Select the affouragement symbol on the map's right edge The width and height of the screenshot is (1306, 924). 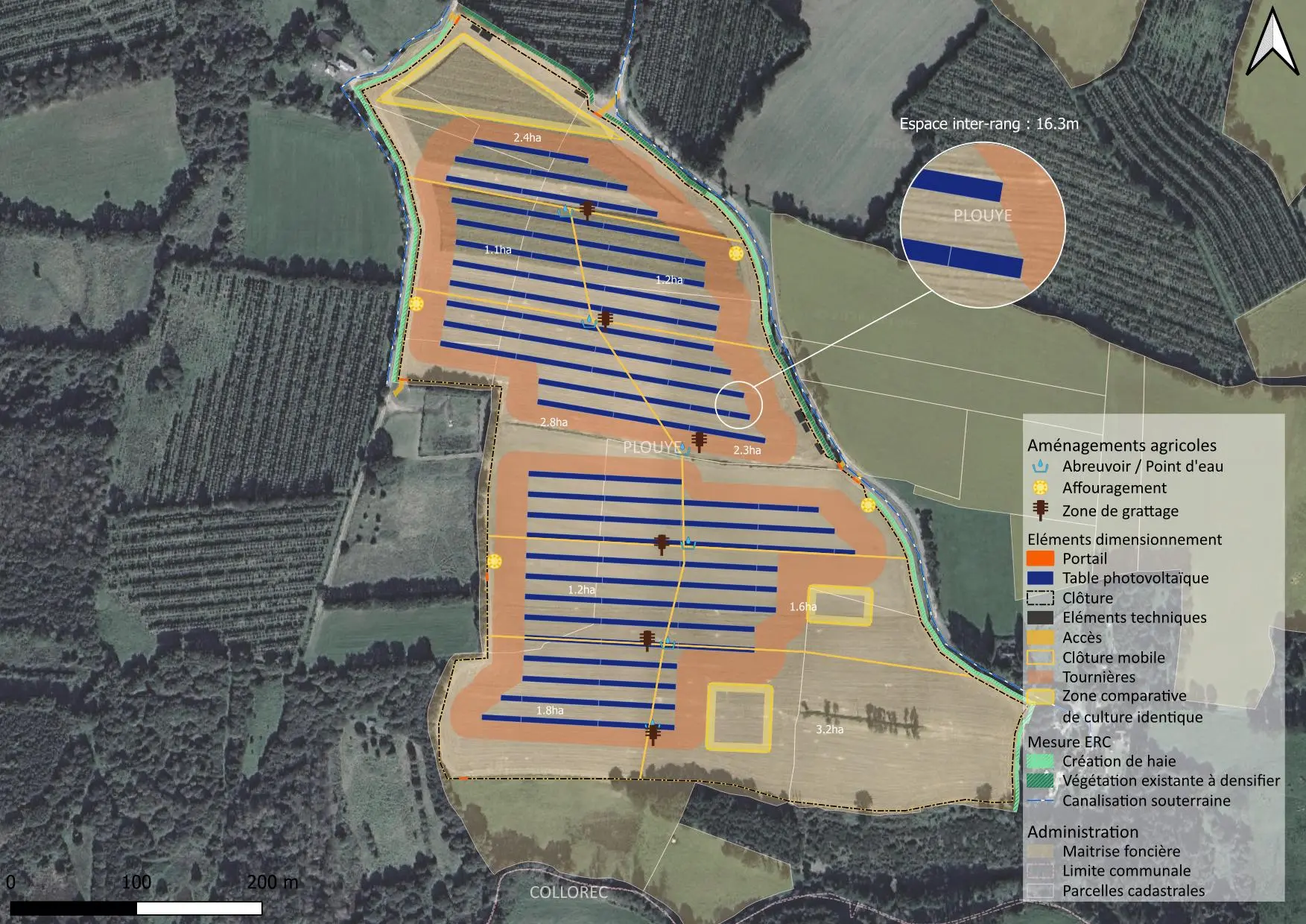(866, 504)
